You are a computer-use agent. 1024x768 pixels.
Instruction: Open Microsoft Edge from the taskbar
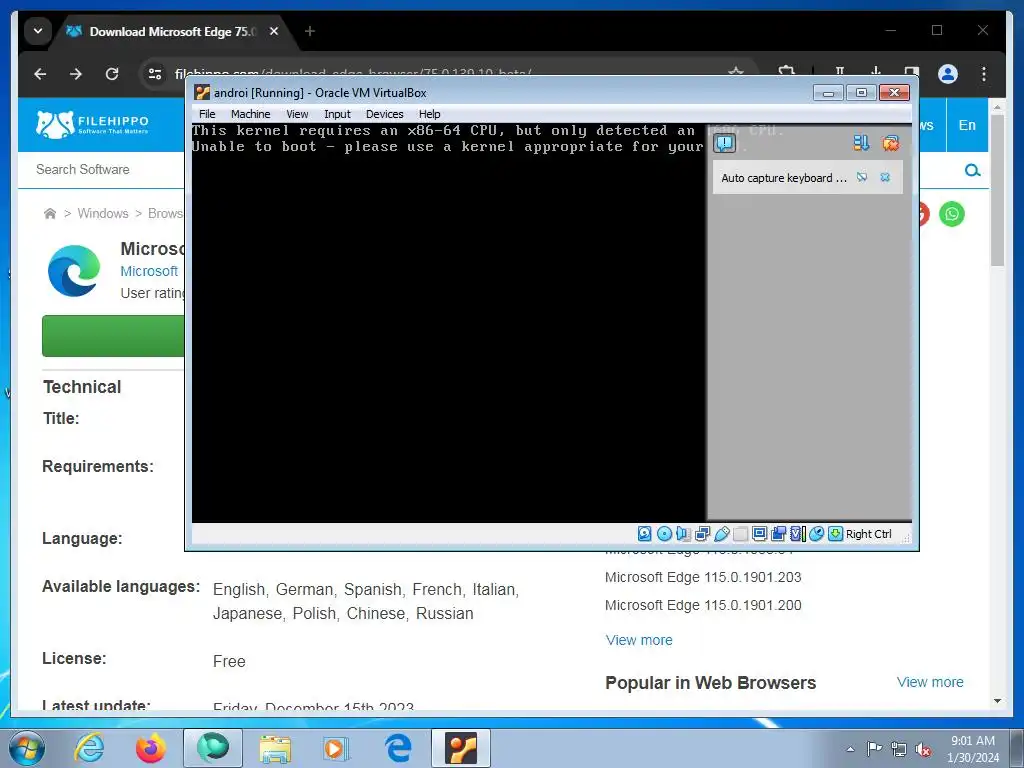[x=398, y=748]
